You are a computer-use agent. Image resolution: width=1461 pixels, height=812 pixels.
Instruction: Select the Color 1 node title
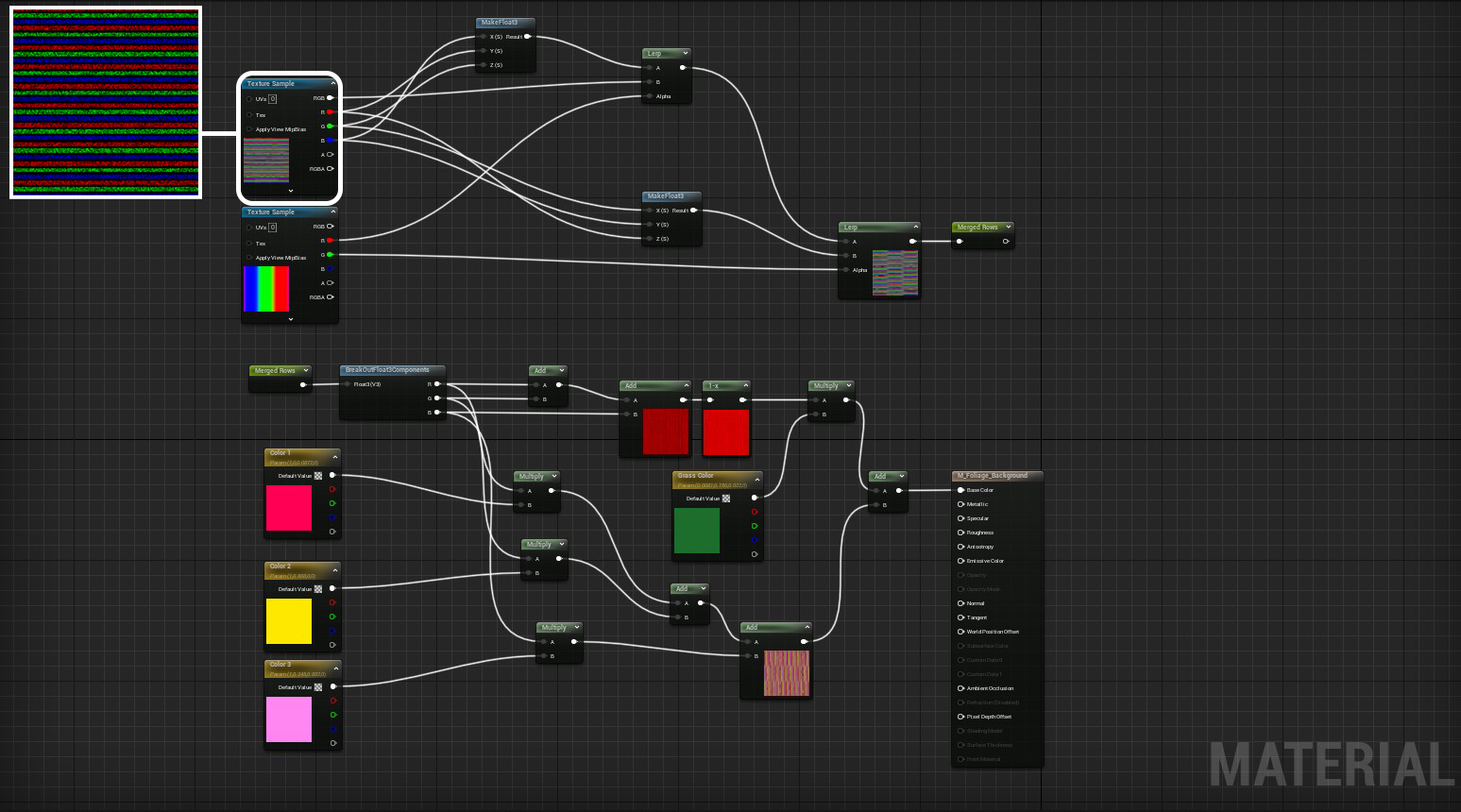280,453
